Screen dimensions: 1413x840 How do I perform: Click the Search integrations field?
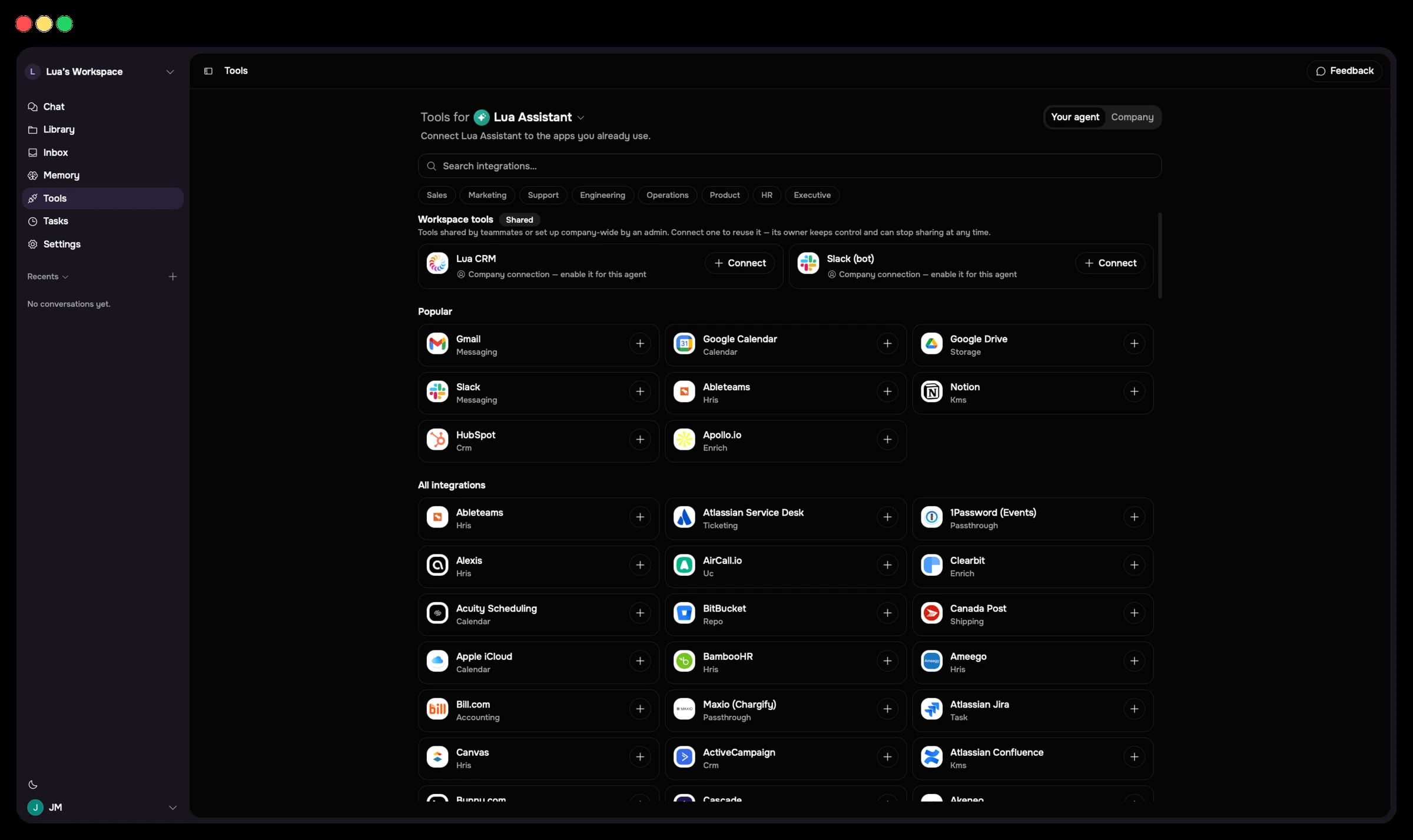(790, 166)
